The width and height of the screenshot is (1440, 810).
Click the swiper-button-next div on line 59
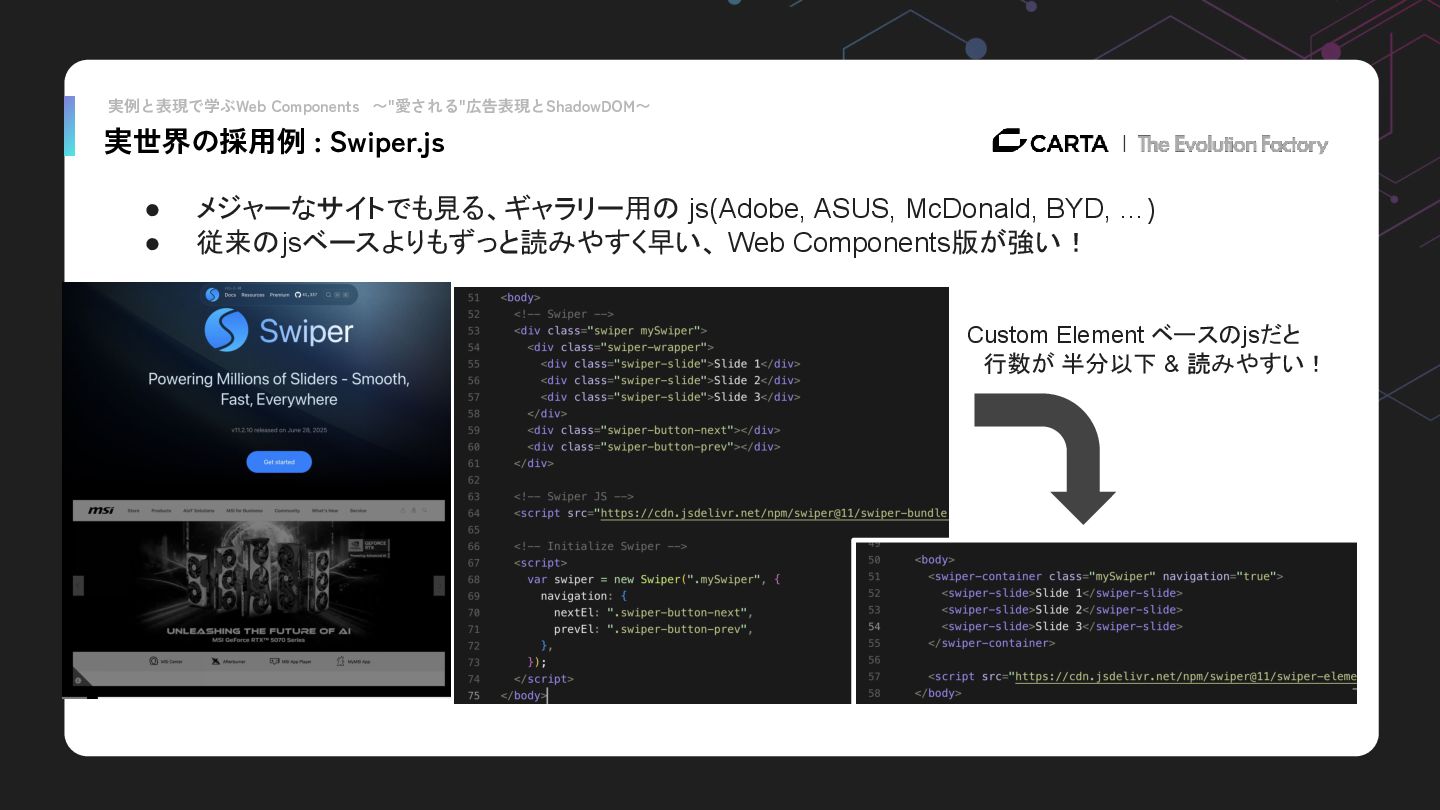pyautogui.click(x=654, y=430)
